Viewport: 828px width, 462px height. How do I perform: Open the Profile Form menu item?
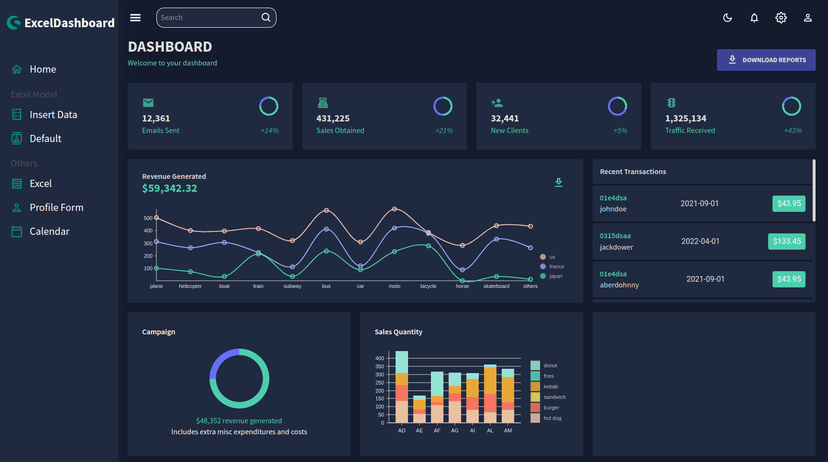pos(59,208)
